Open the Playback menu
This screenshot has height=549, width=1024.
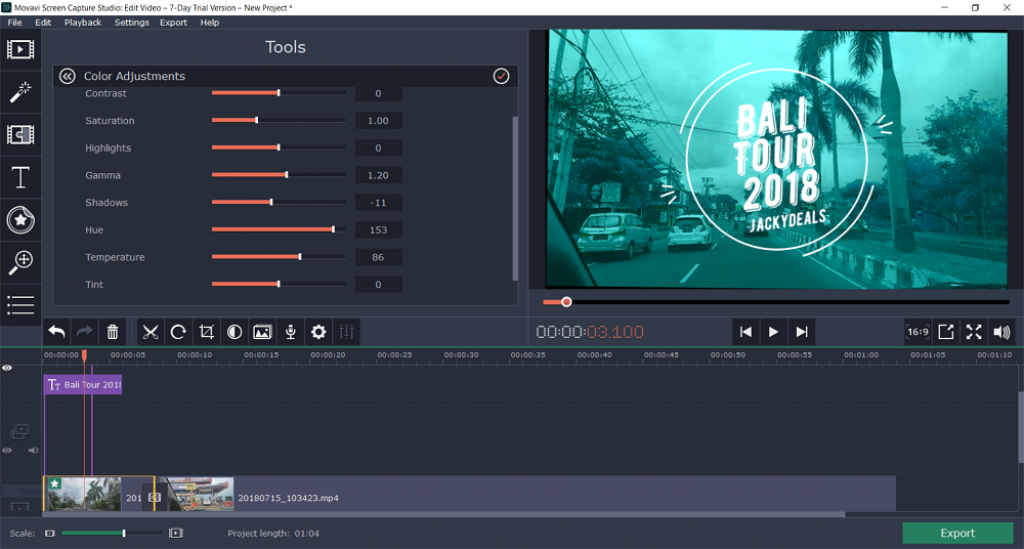pos(83,22)
